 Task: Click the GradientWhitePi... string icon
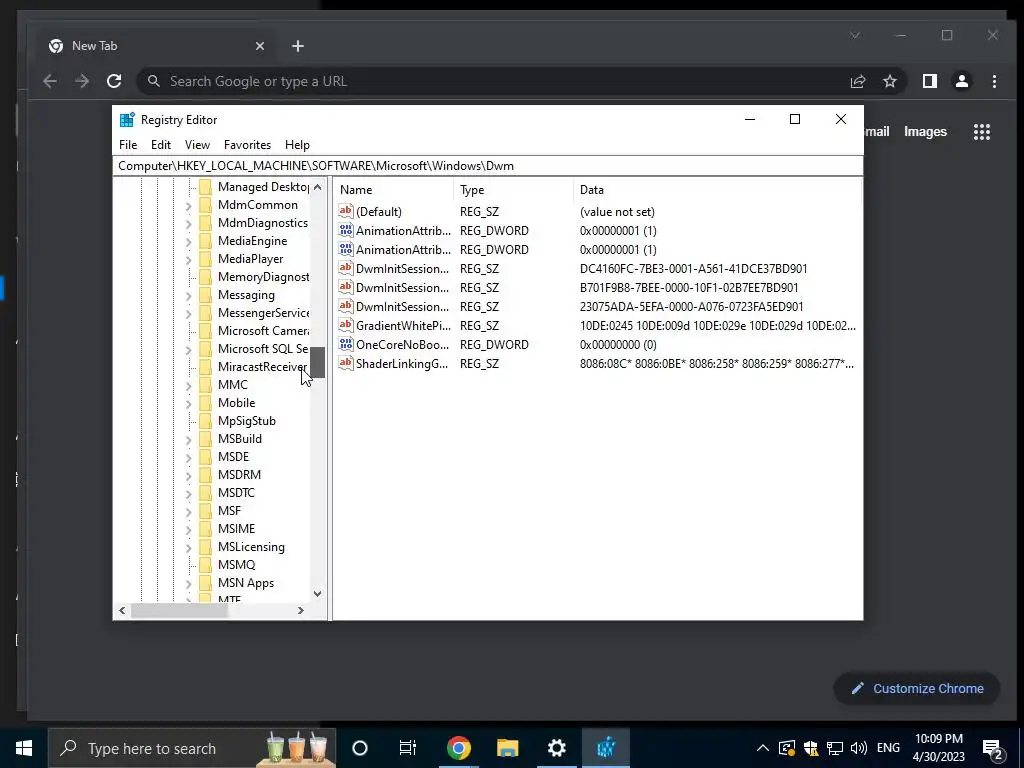(x=345, y=325)
